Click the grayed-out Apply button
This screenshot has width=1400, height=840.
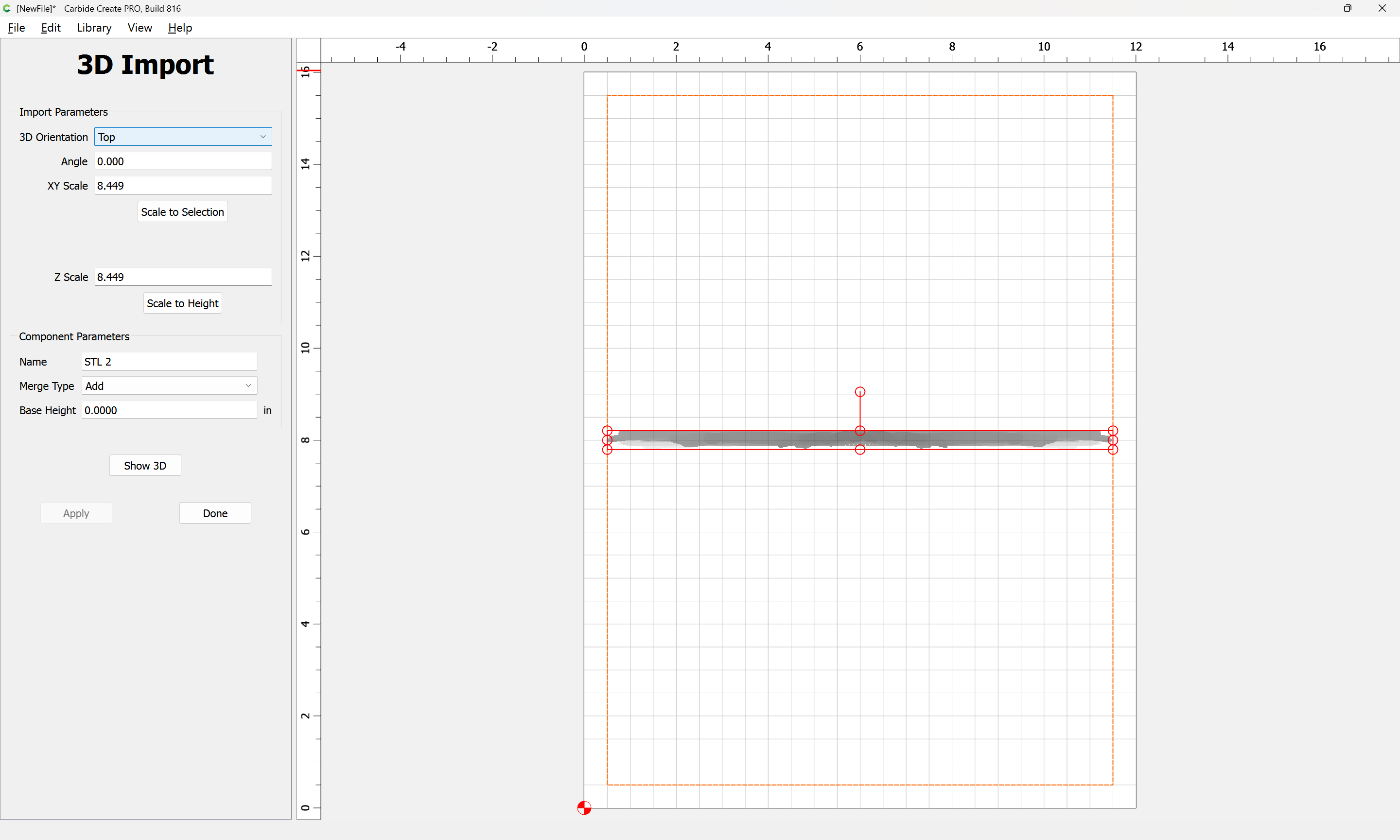coord(76,513)
